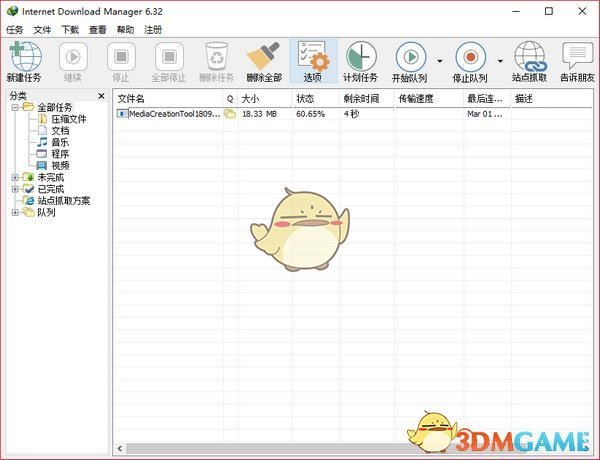Click the 60.65% status cell

310,114
